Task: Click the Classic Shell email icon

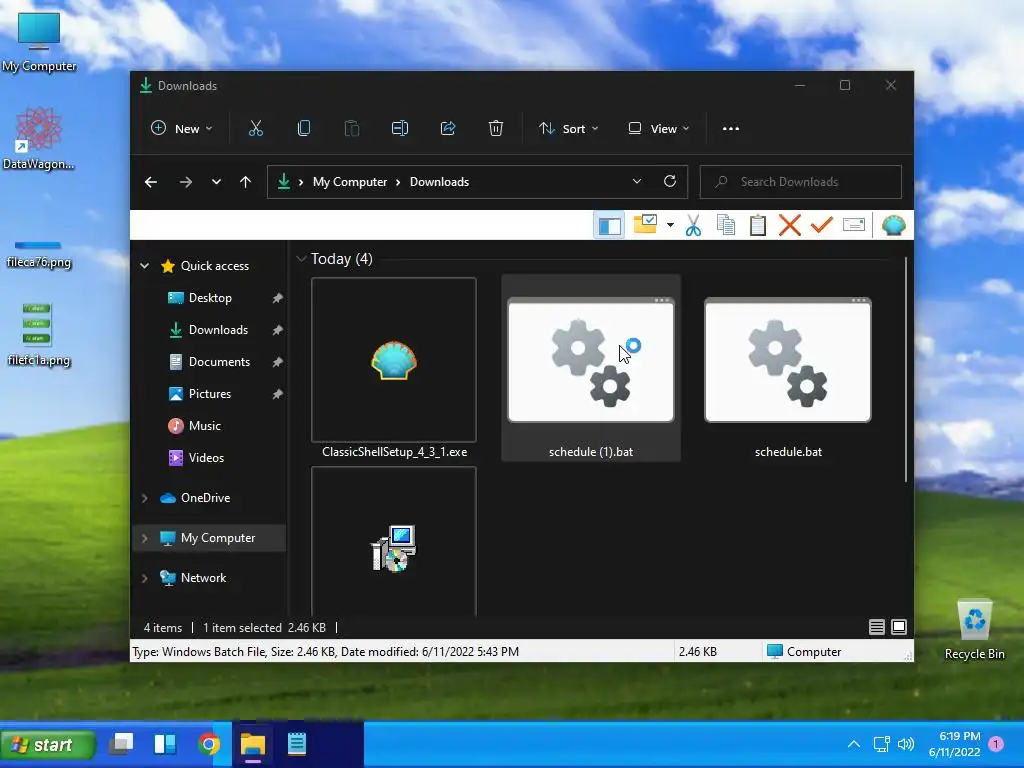Action: [854, 225]
